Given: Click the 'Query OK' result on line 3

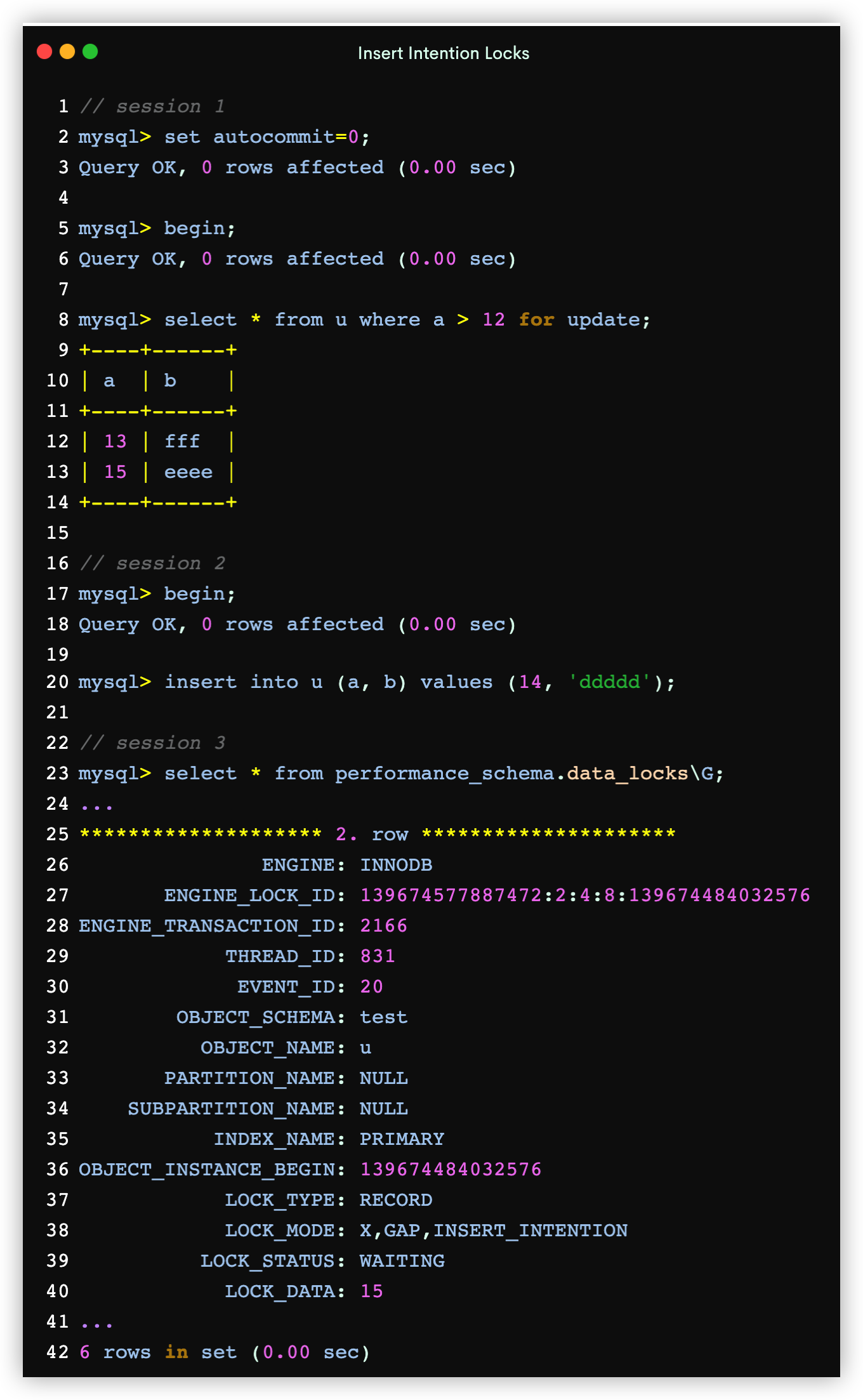Looking at the screenshot, I should (298, 167).
